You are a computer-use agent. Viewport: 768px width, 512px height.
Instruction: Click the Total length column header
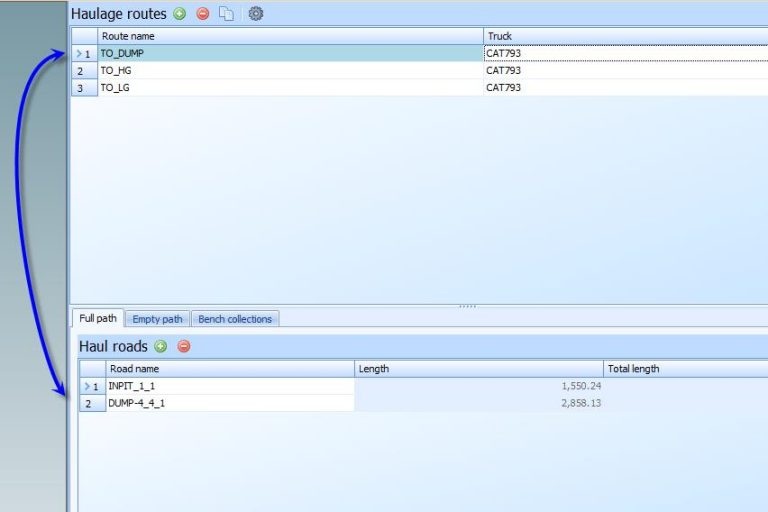685,369
